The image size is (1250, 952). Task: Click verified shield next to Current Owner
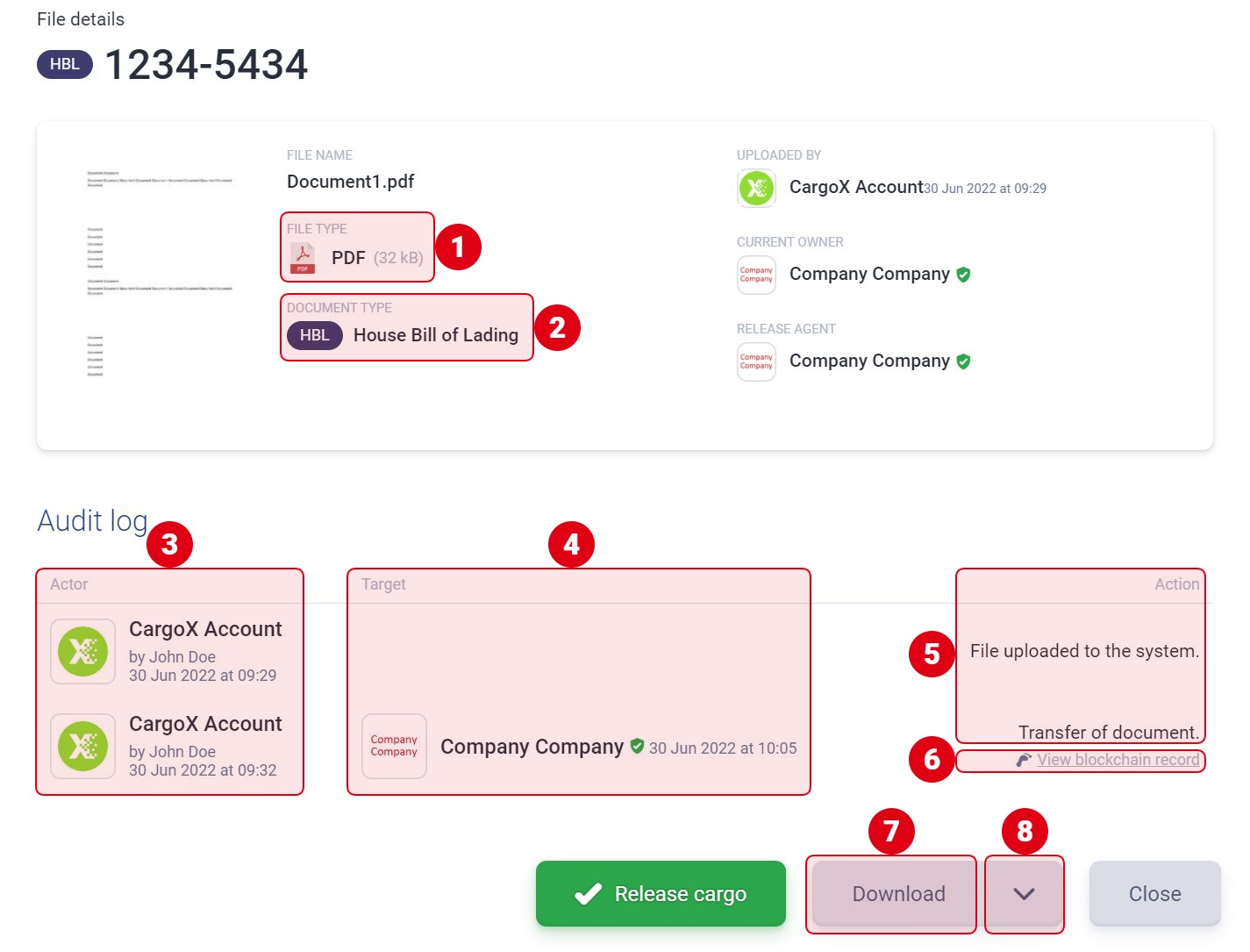963,275
